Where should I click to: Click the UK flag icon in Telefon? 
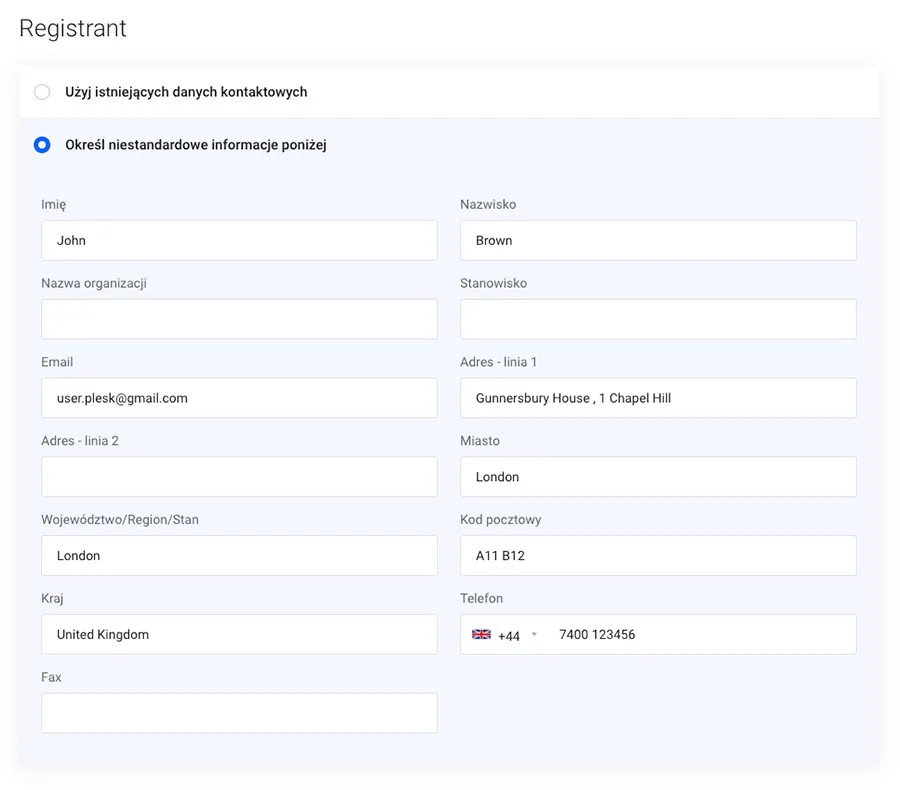481,634
